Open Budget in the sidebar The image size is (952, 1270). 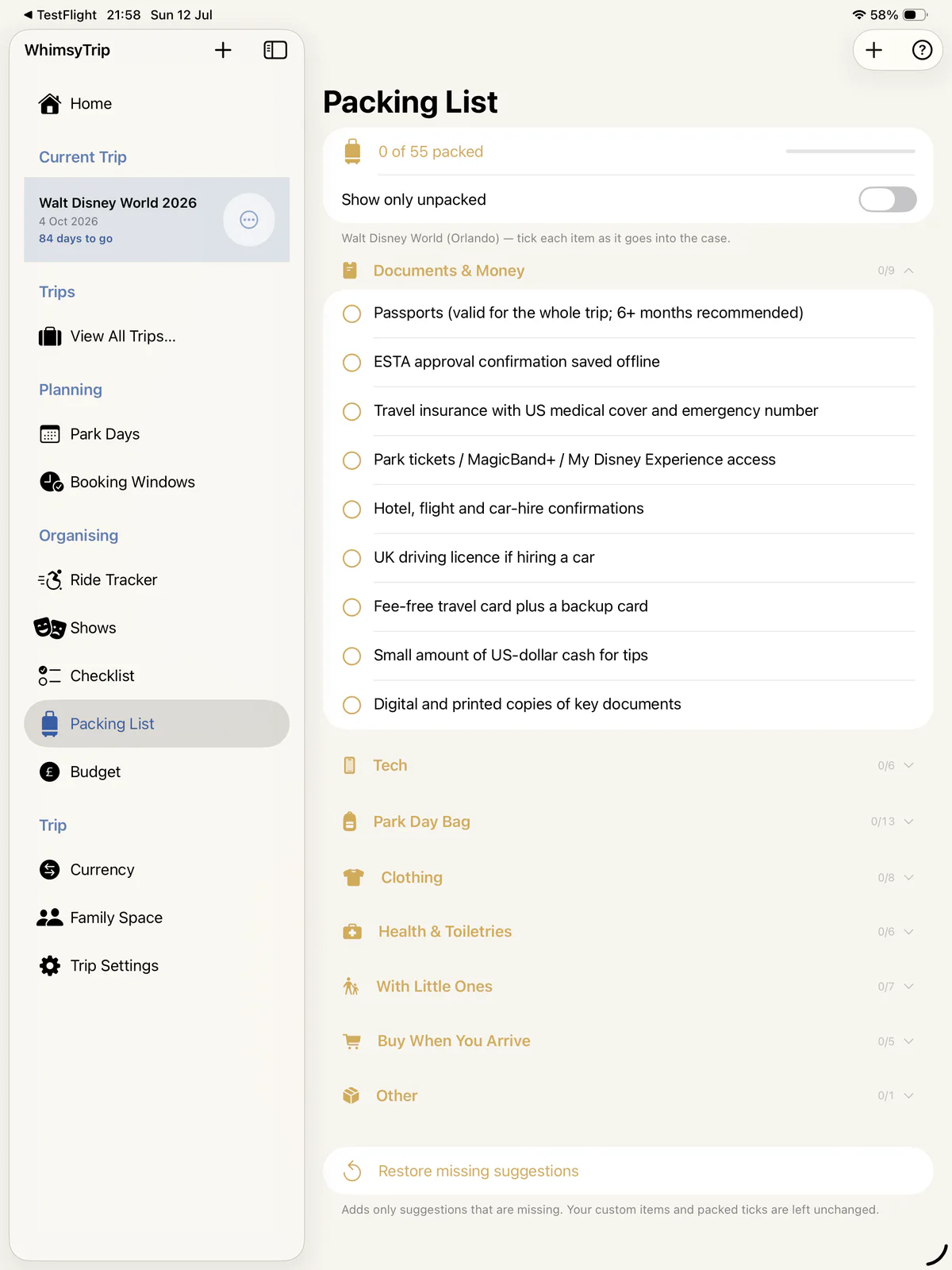point(156,772)
